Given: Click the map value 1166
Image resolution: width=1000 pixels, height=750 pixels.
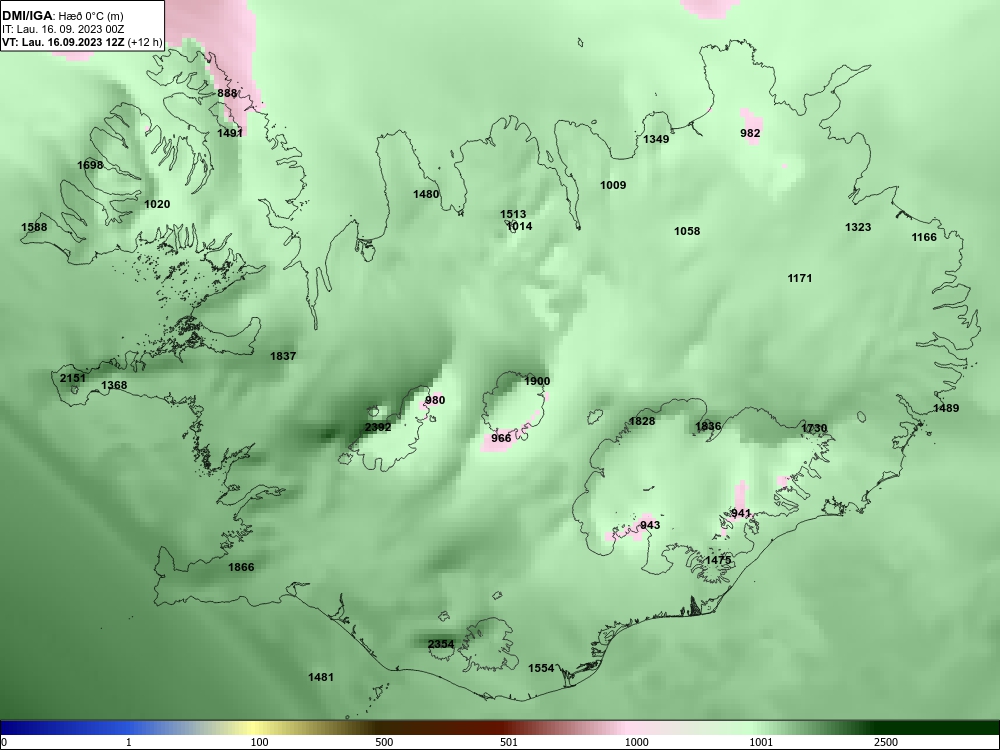Looking at the screenshot, I should 924,237.
